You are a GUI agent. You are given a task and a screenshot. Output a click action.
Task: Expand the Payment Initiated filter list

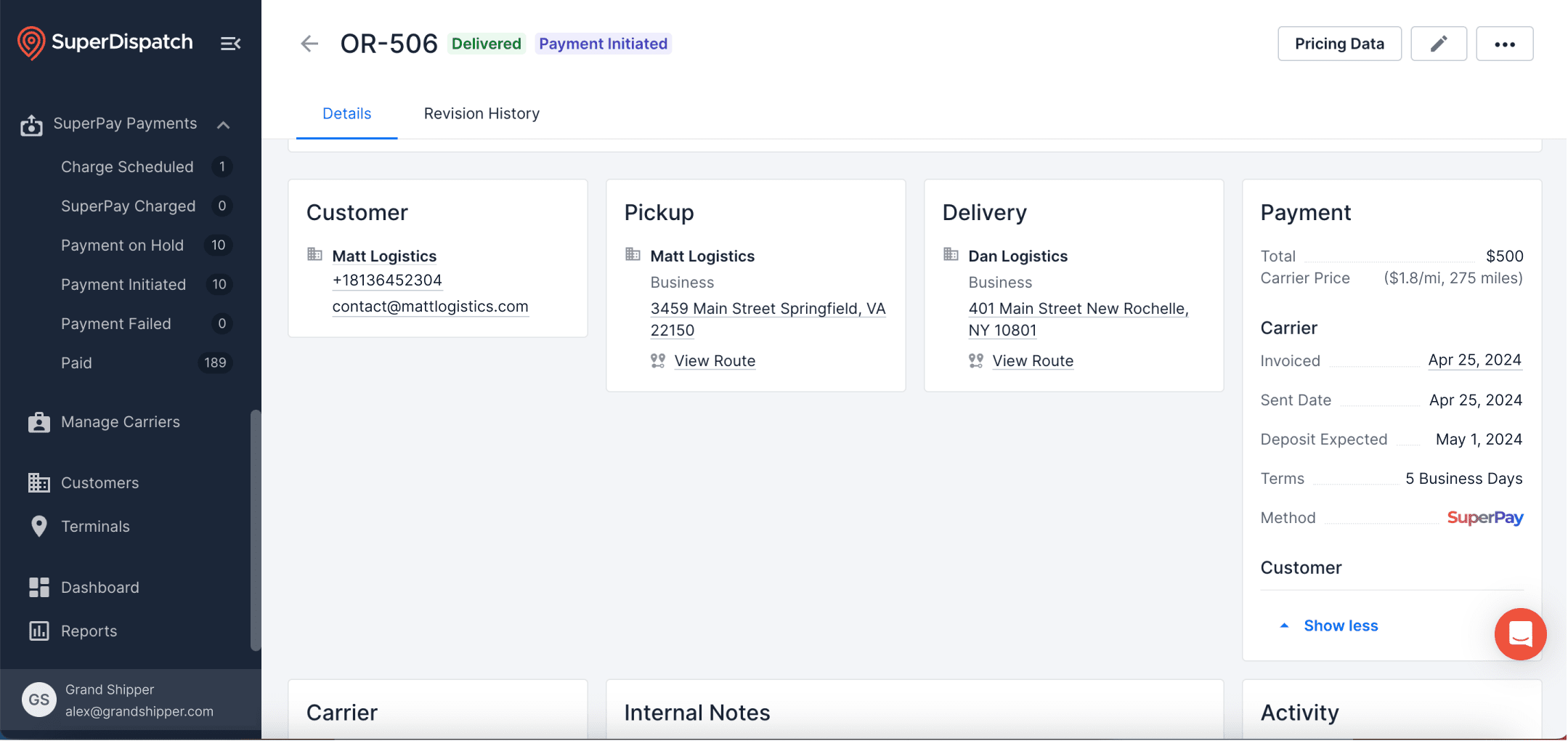click(123, 284)
